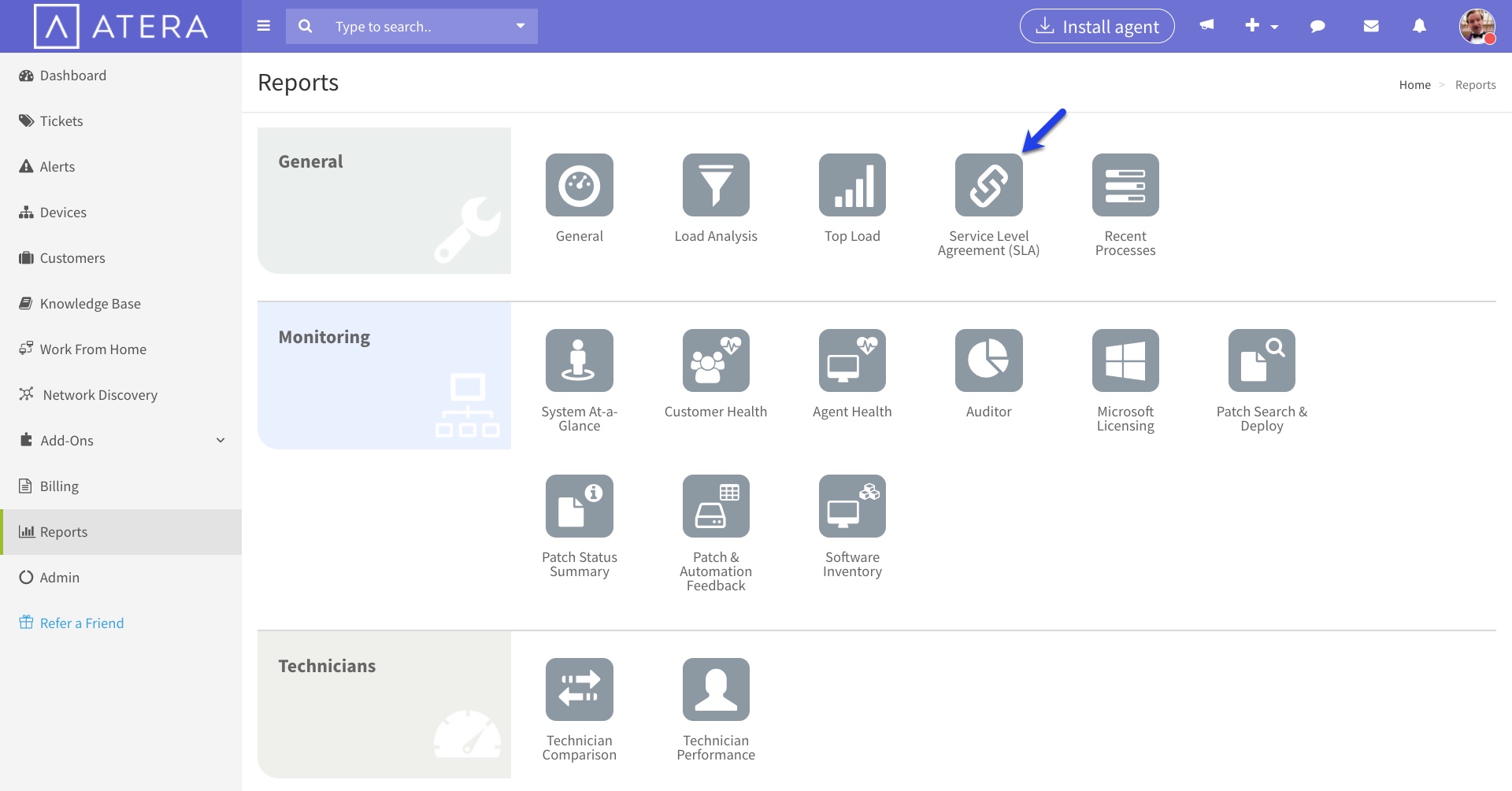Open the Technician Performance report
The height and width of the screenshot is (791, 1512).
(x=716, y=689)
